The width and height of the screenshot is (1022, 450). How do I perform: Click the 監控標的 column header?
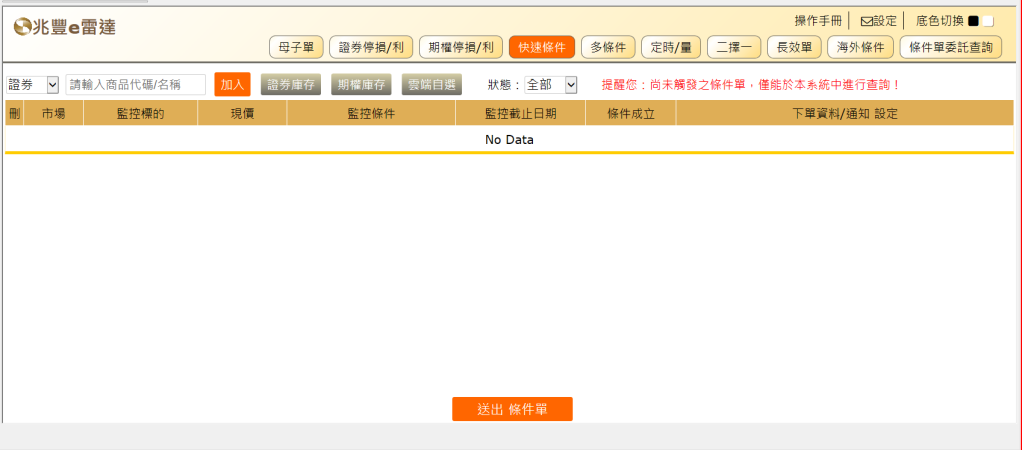pyautogui.click(x=140, y=113)
